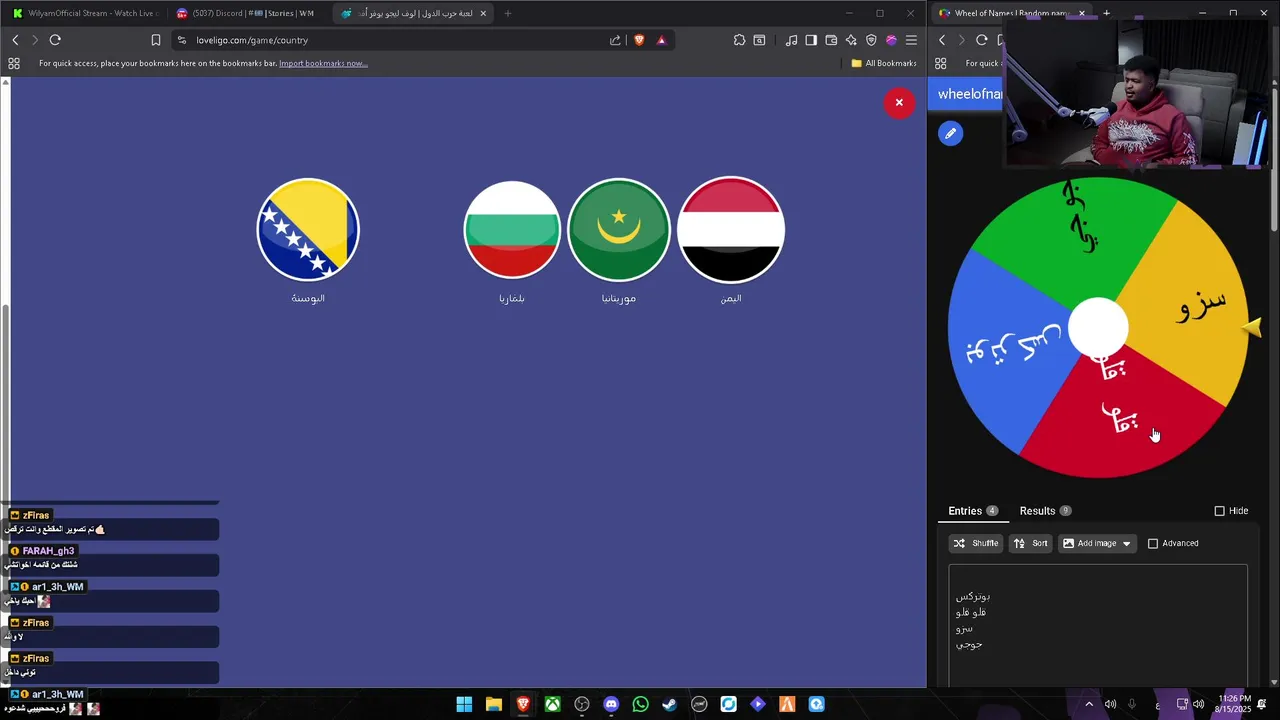Pick the Yemen flag circle
The width and height of the screenshot is (1280, 720).
731,230
